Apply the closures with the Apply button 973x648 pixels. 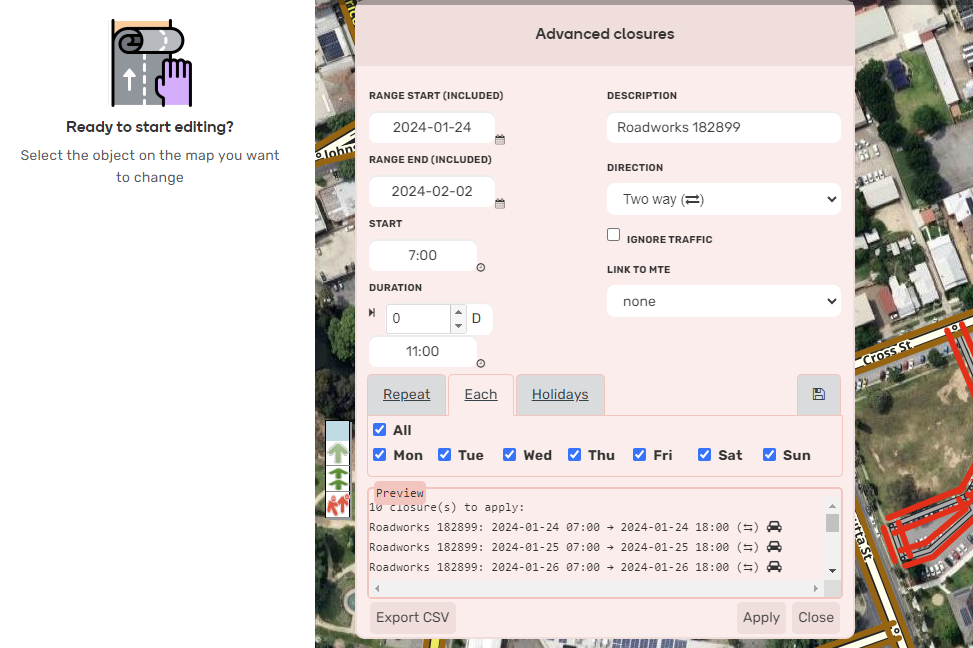click(761, 617)
